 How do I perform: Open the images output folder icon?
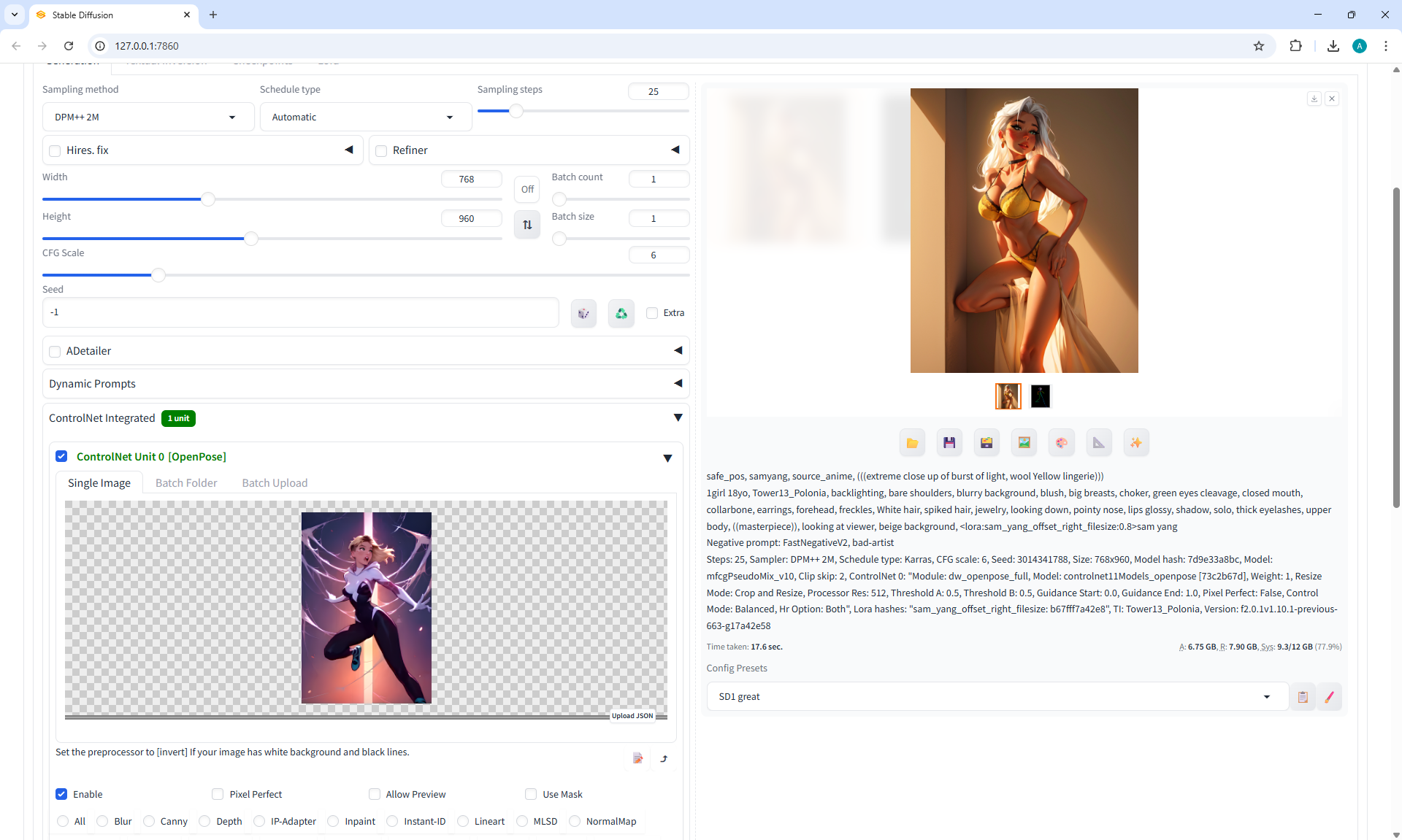point(912,443)
